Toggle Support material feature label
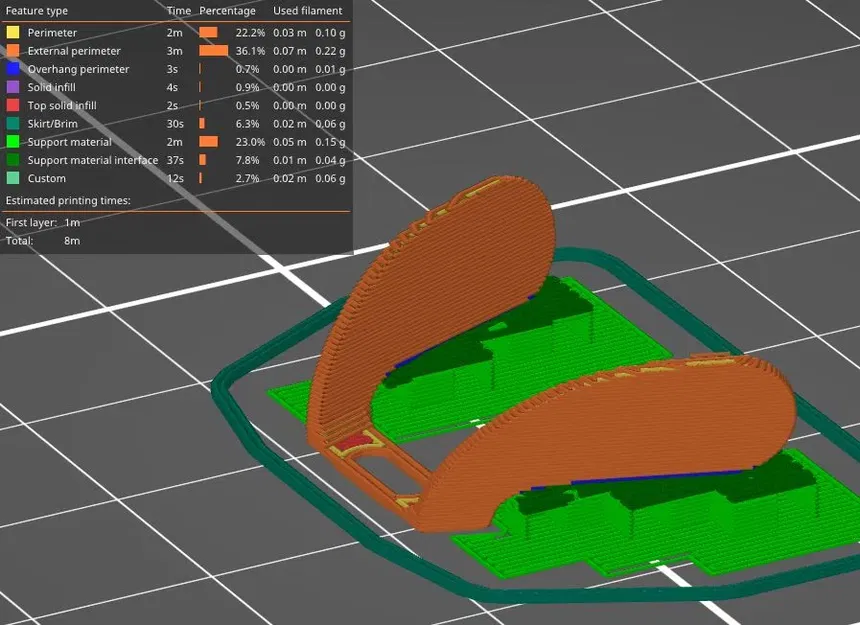The width and height of the screenshot is (860, 625). 70,142
